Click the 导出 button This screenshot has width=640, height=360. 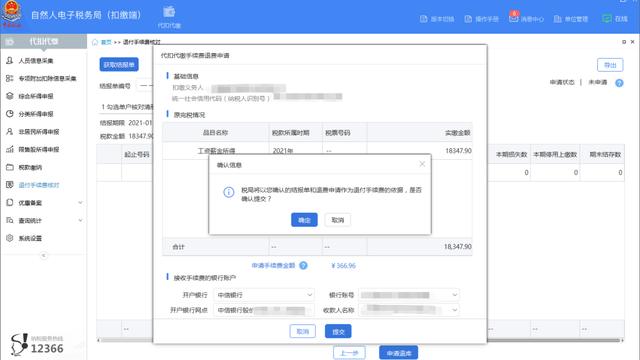(610, 65)
